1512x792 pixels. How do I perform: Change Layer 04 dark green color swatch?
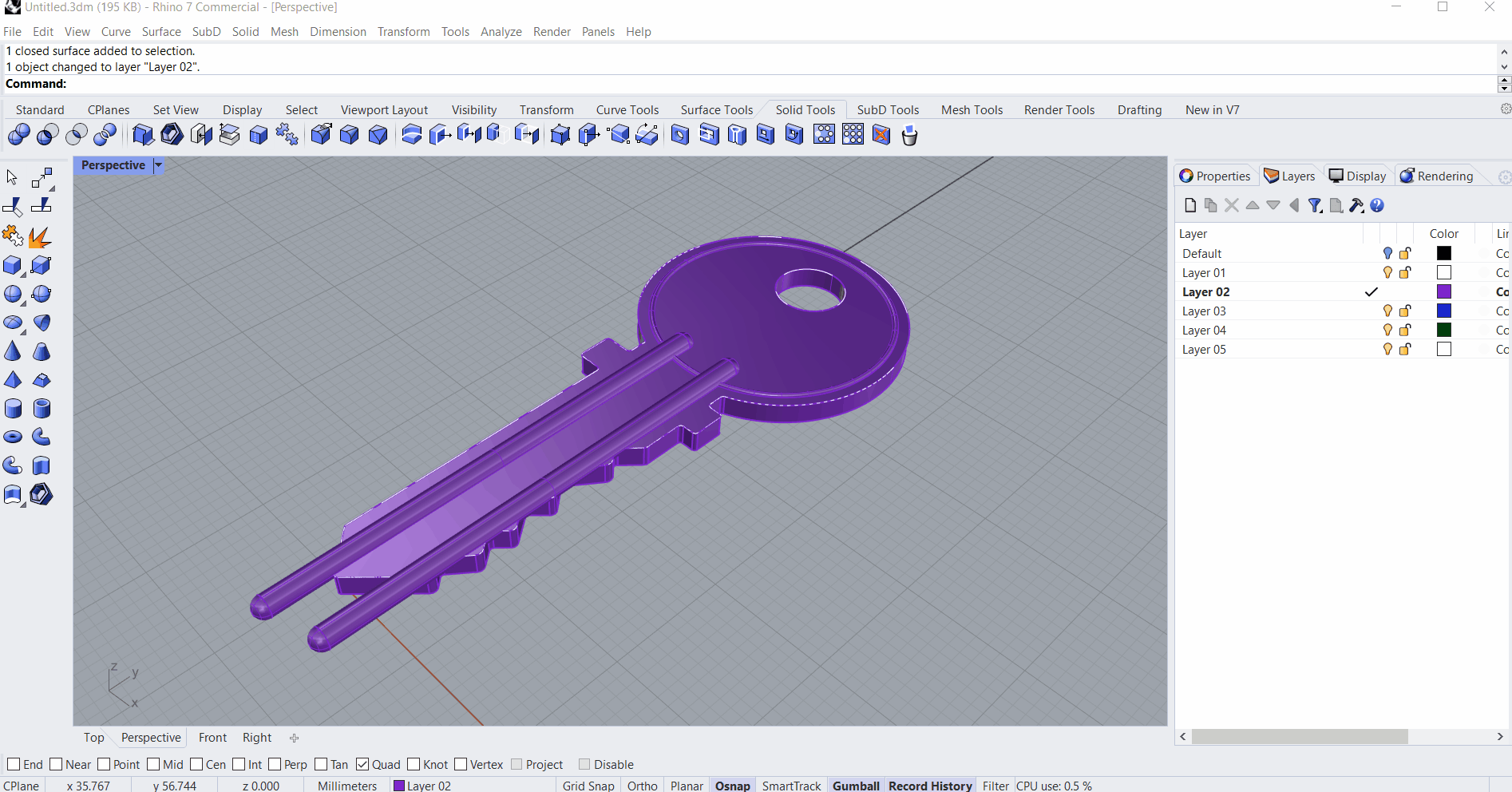[x=1444, y=330]
